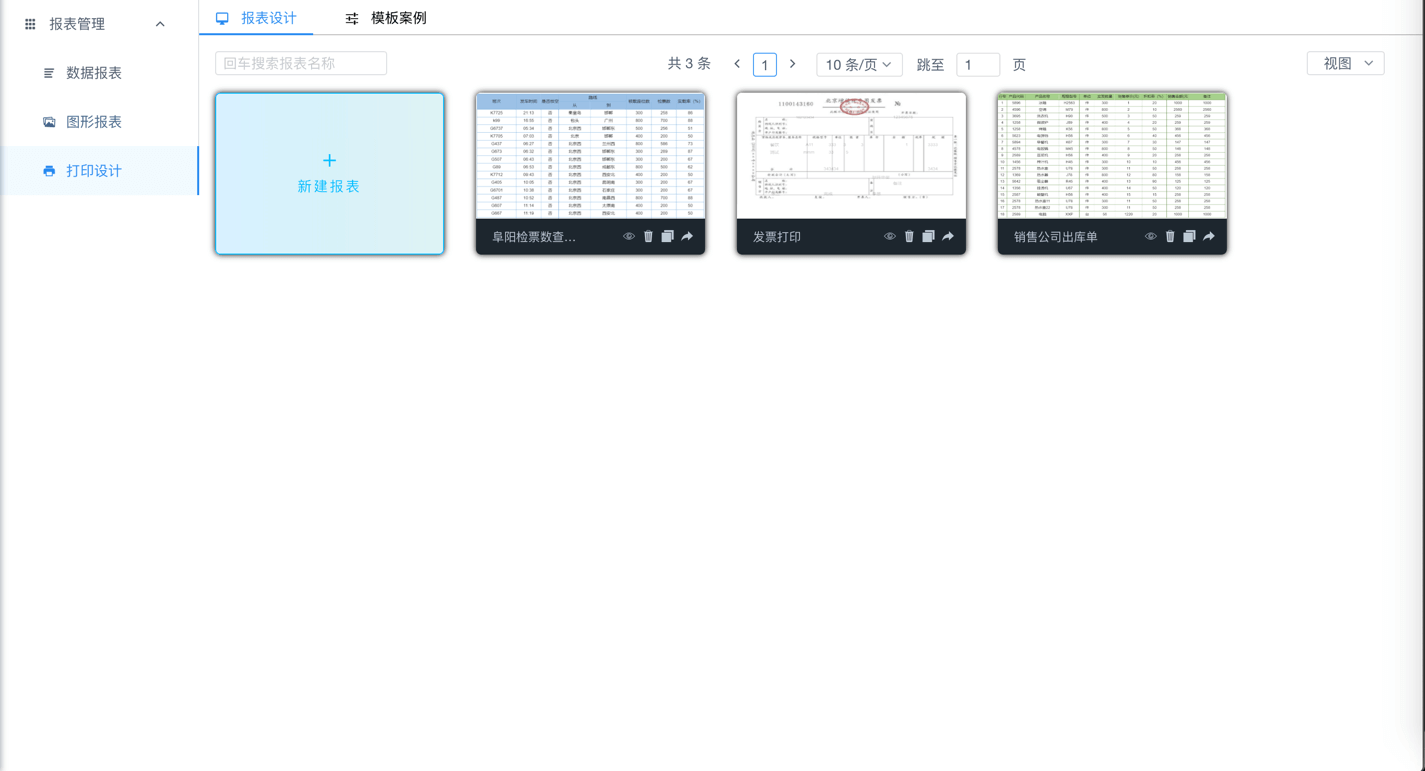Share the 销售公司出库单 report using arrow icon
The height and width of the screenshot is (771, 1425).
click(x=1209, y=237)
